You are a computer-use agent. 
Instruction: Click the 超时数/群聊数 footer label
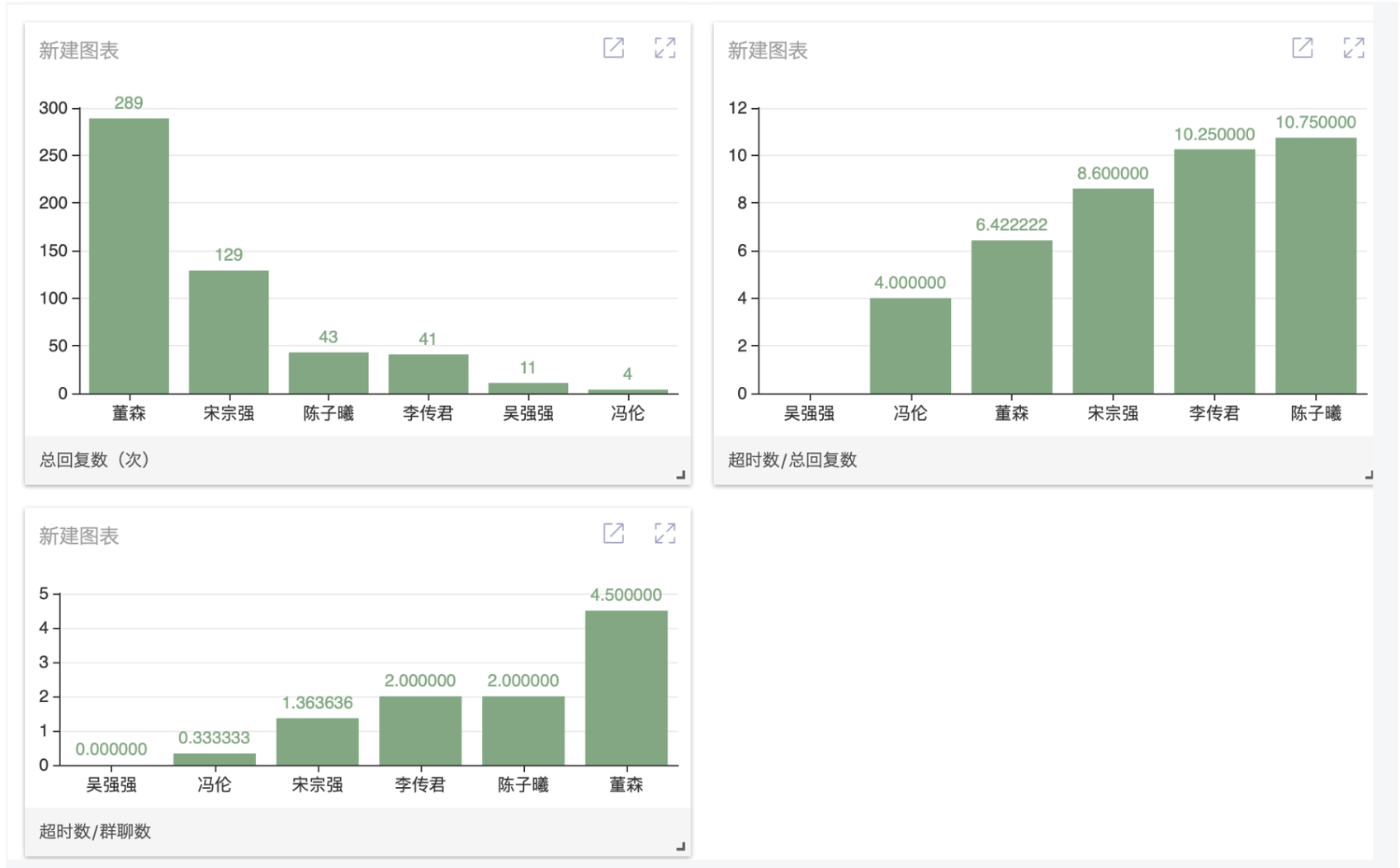coord(95,831)
